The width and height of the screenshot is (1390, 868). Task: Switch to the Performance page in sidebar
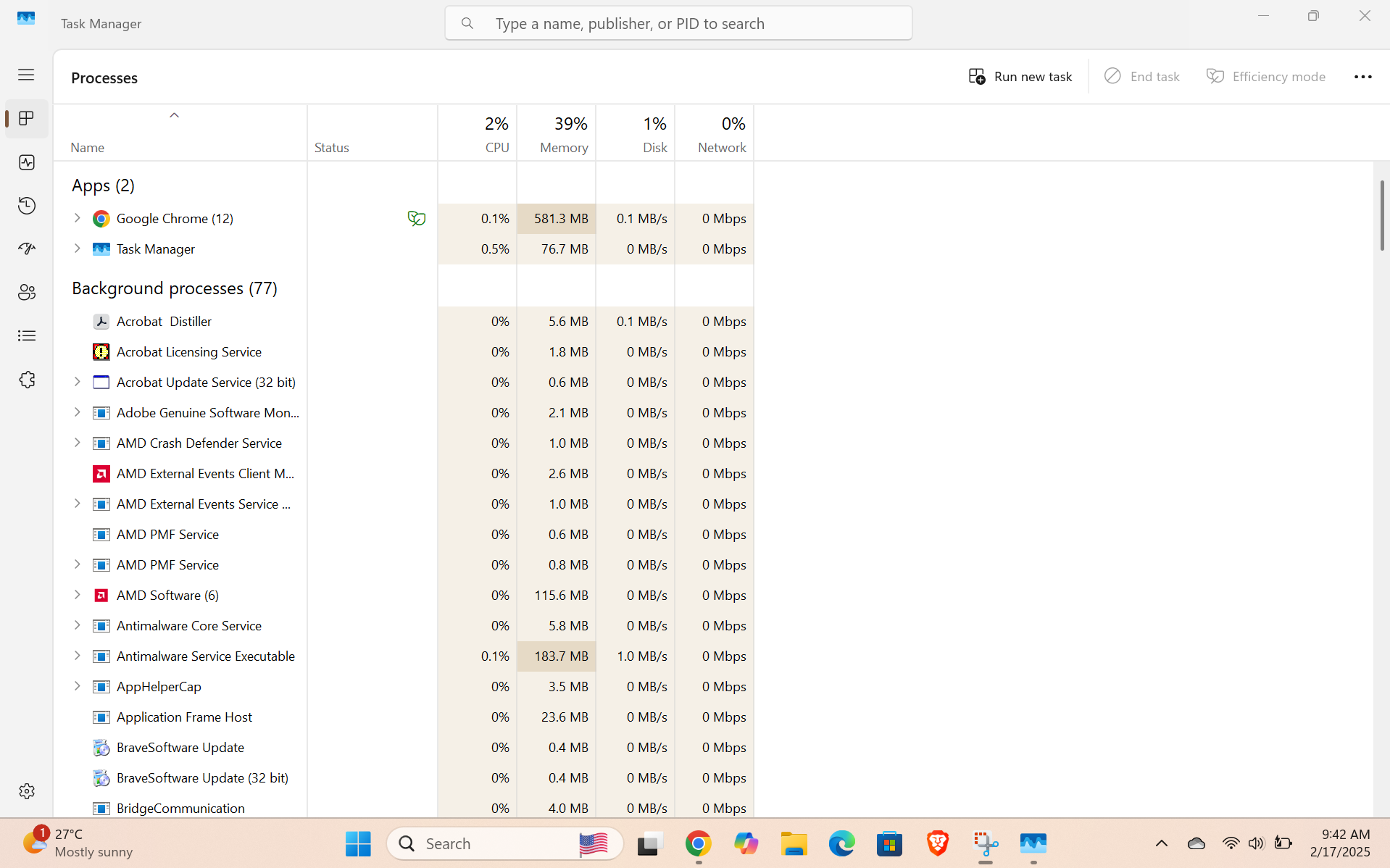point(27,162)
